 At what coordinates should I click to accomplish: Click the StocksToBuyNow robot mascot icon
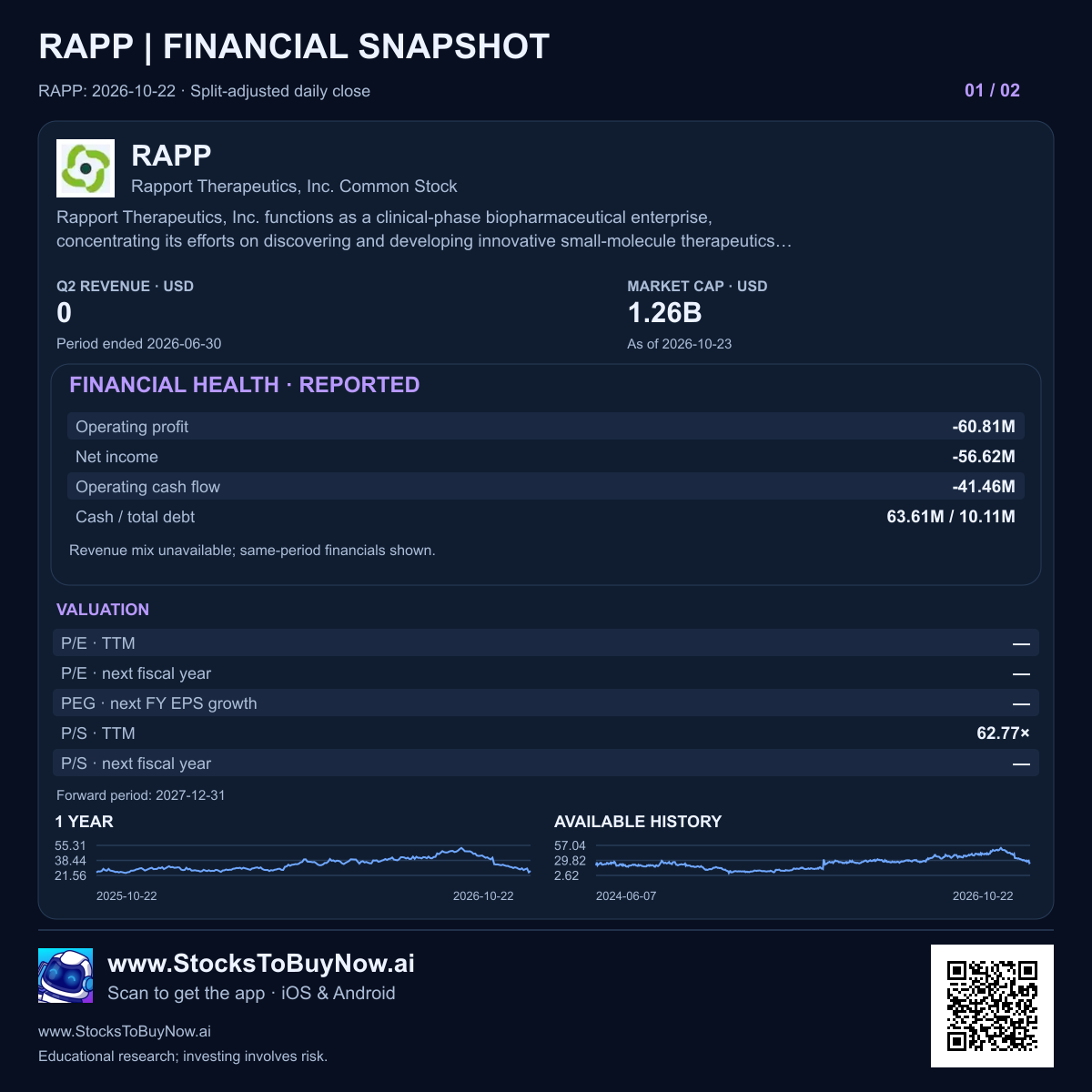pyautogui.click(x=66, y=976)
